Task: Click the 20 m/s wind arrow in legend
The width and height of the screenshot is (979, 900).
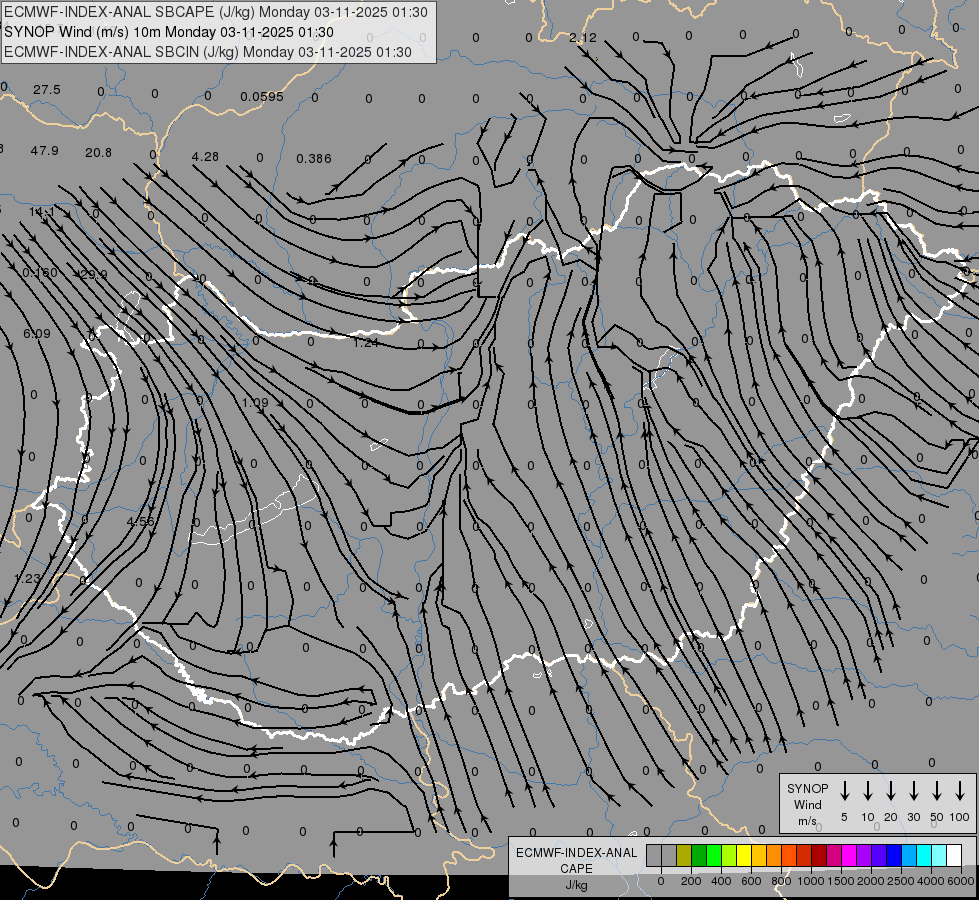Action: (x=891, y=791)
